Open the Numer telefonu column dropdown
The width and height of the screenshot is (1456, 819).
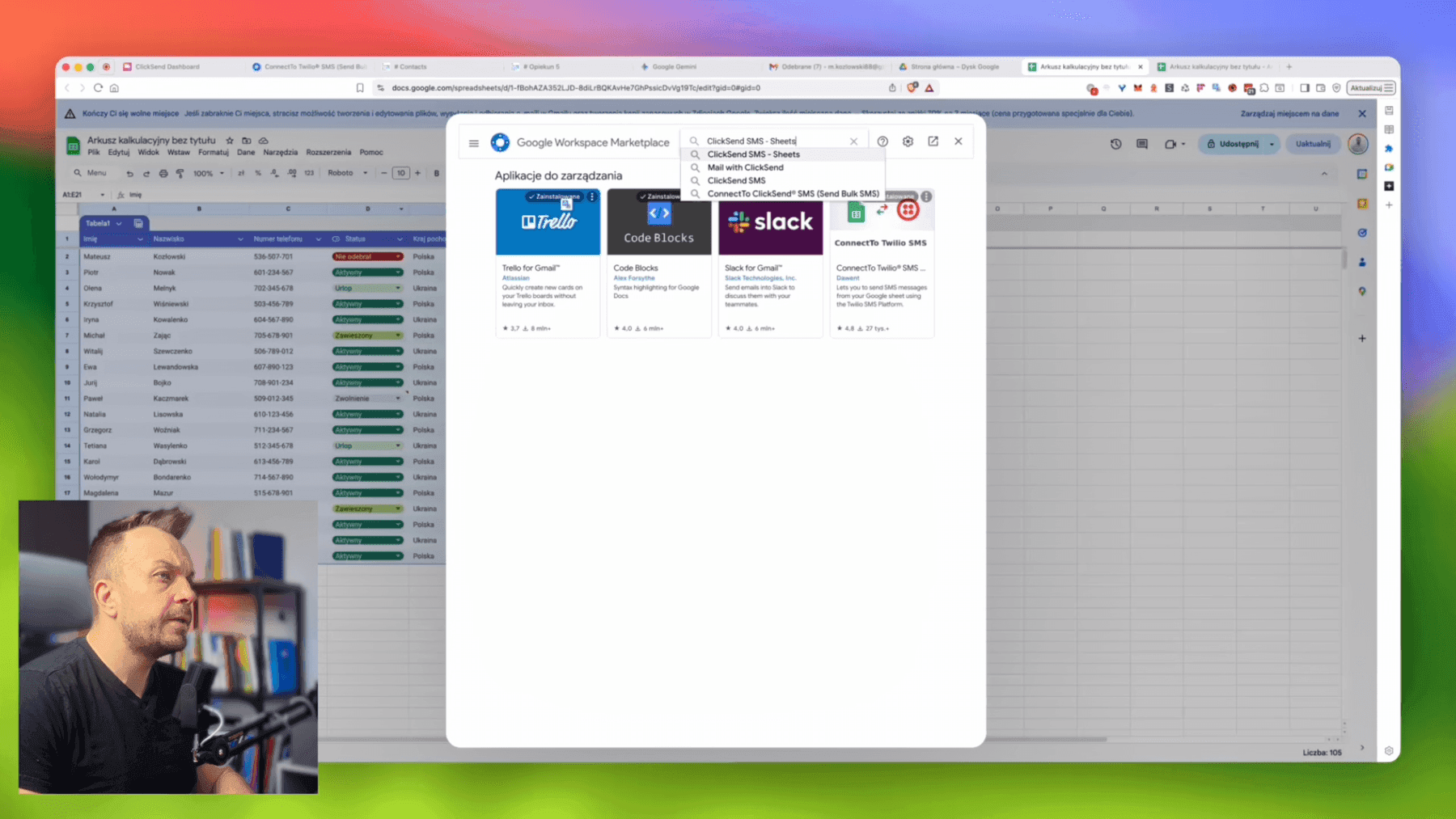(318, 239)
